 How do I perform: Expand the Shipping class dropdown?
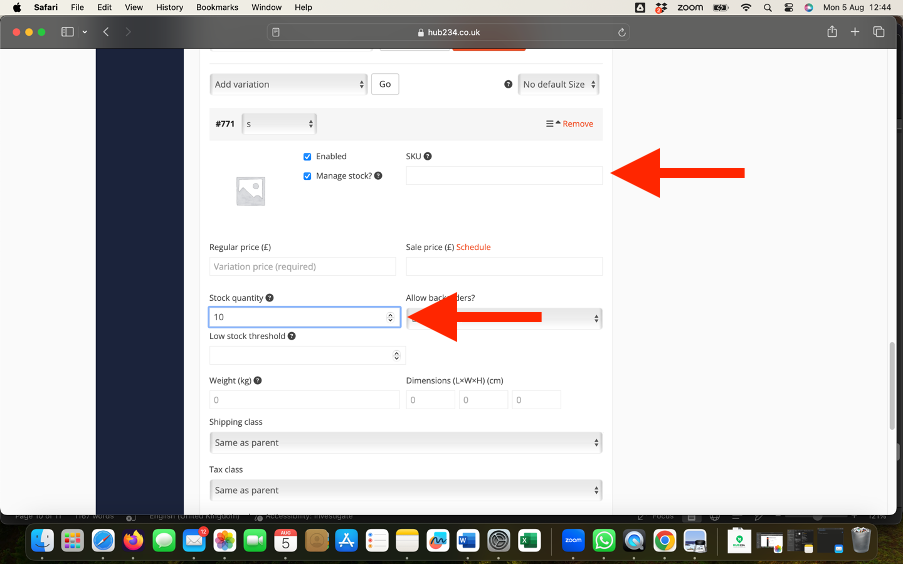(405, 443)
